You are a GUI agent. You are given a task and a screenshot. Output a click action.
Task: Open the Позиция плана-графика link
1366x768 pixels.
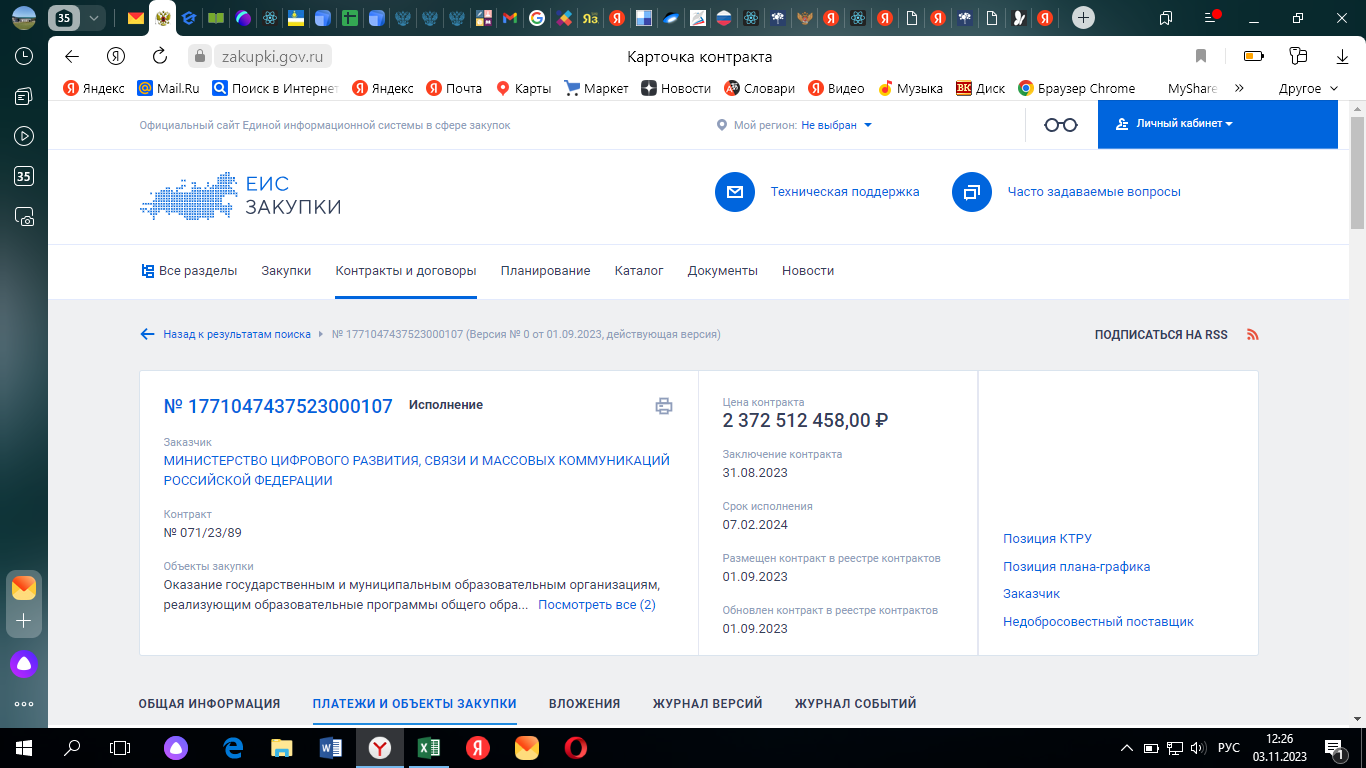pos(1076,567)
